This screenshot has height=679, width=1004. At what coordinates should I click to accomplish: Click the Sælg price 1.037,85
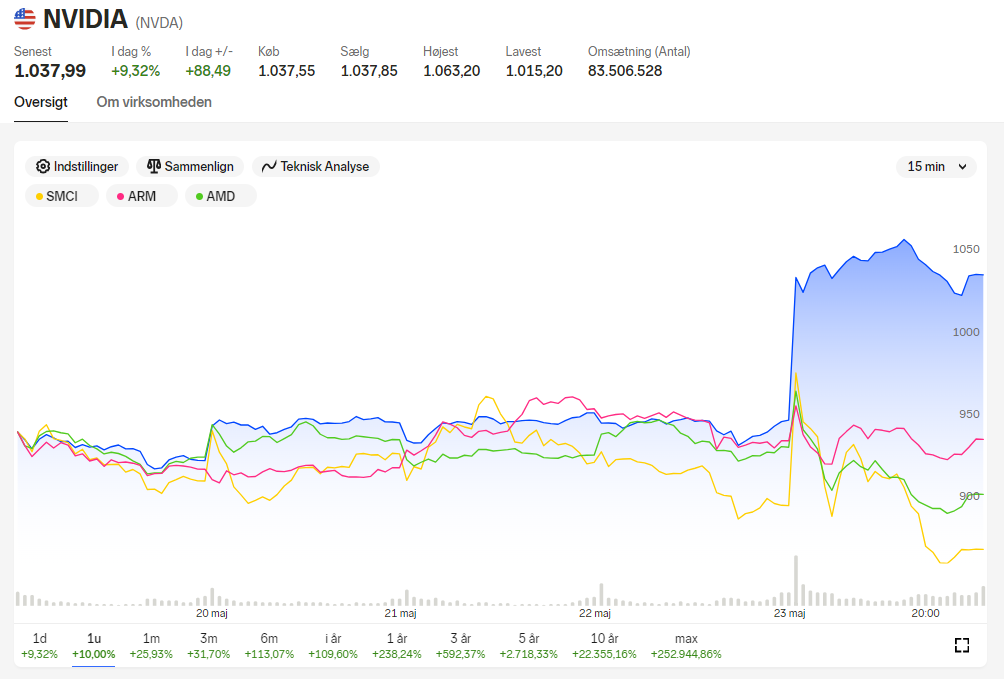point(369,71)
